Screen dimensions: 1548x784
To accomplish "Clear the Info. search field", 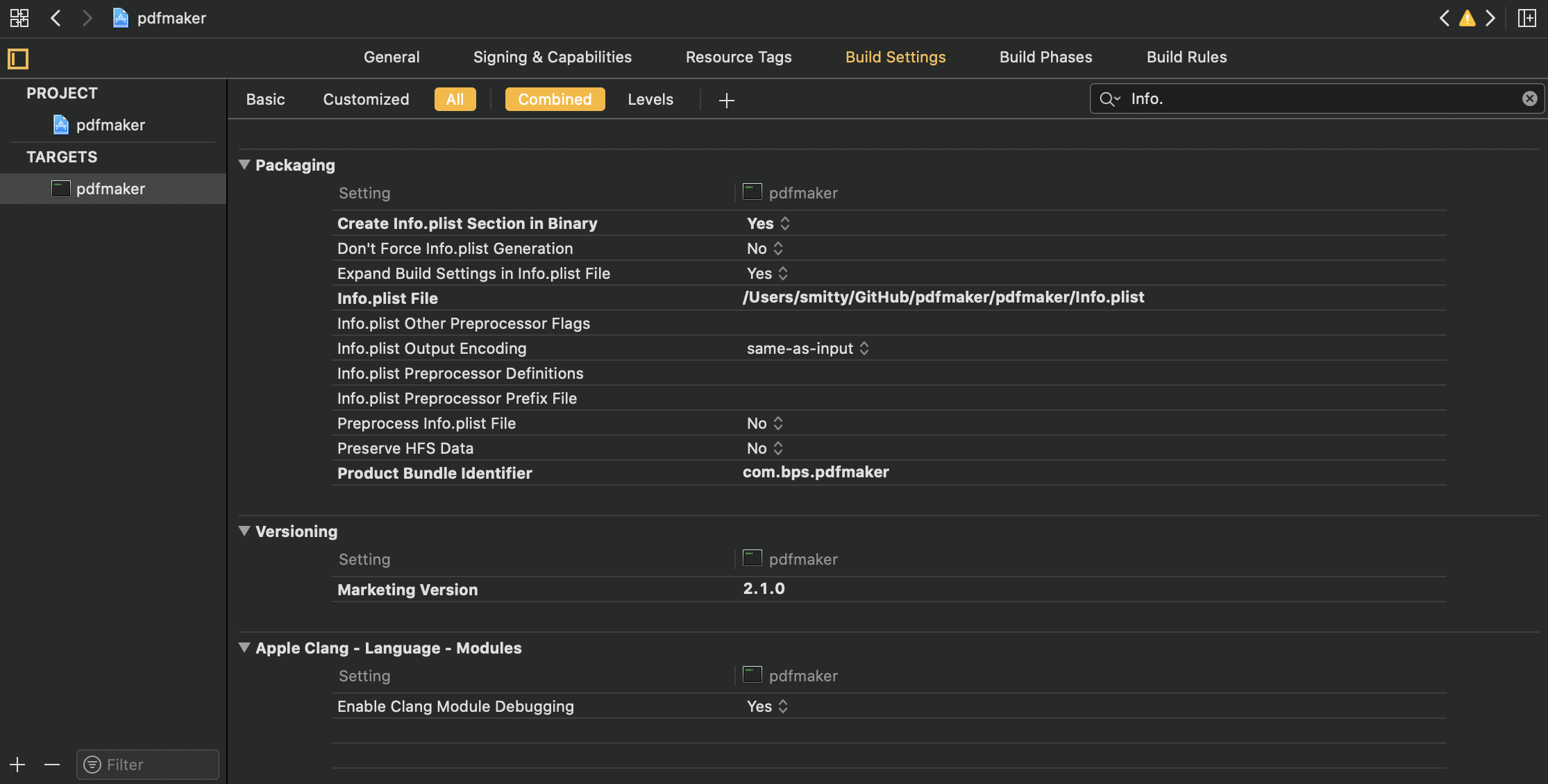I will 1529,99.
